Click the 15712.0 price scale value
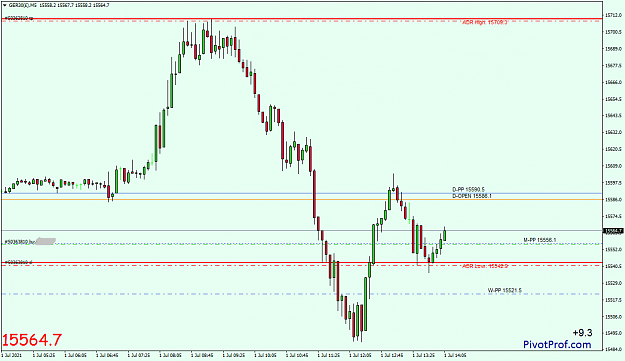 coord(613,15)
